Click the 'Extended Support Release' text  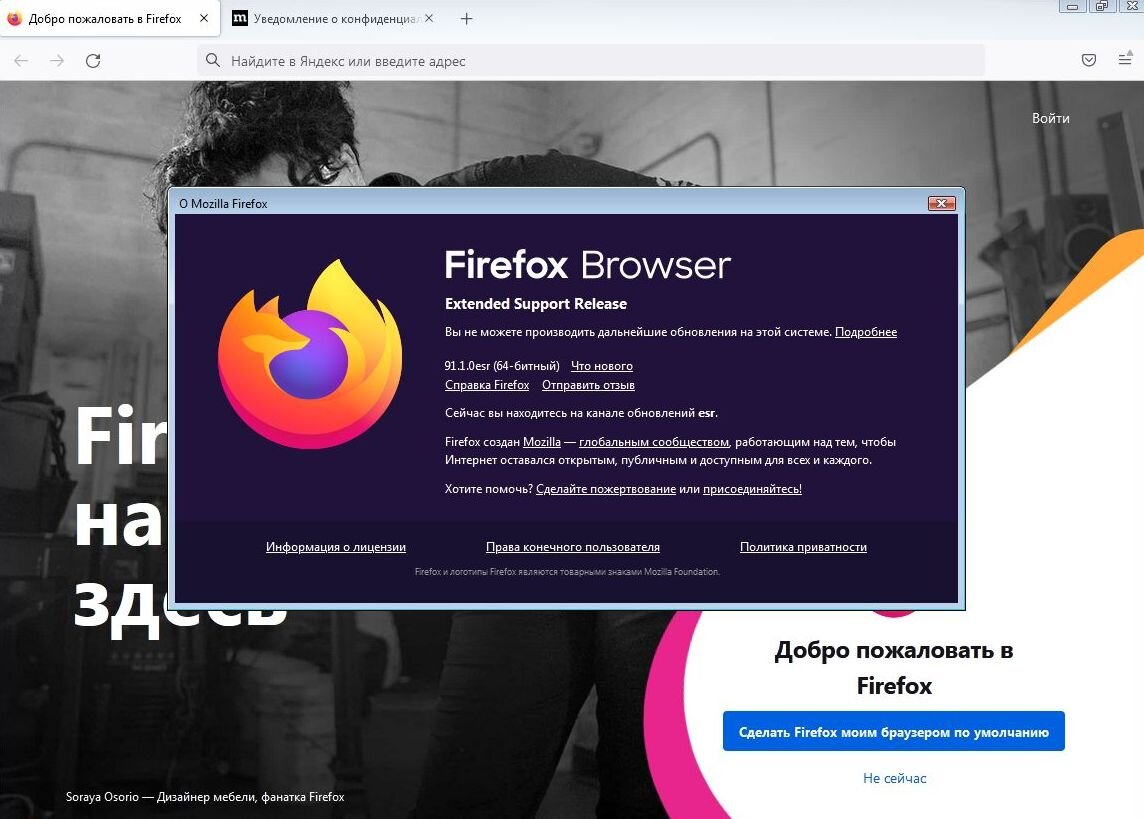coord(536,304)
